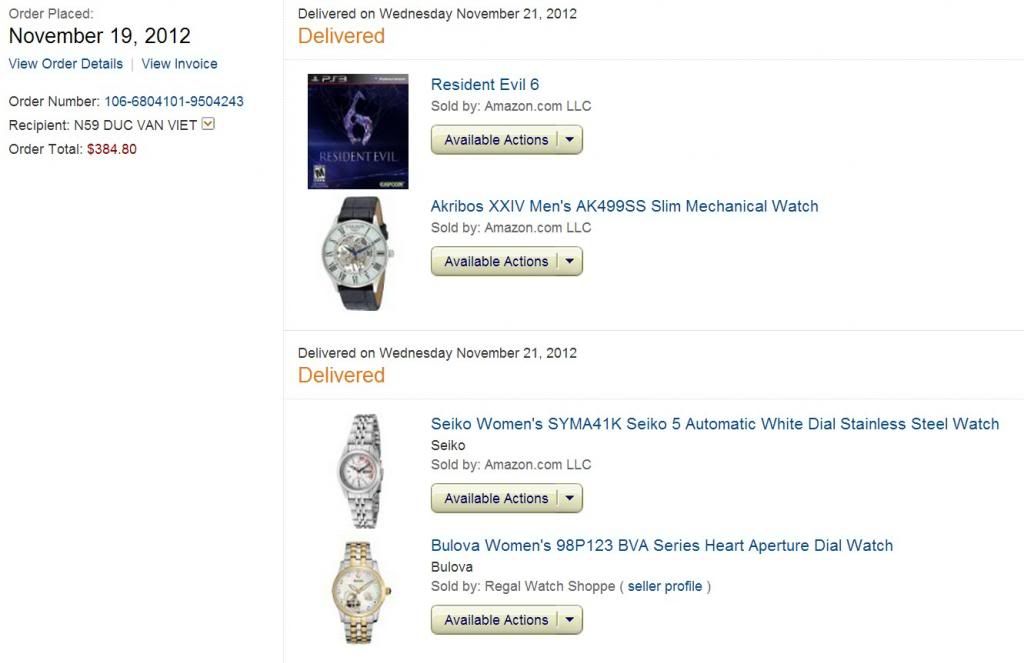Click Available Actions button under Resident Evil 6

pos(496,139)
